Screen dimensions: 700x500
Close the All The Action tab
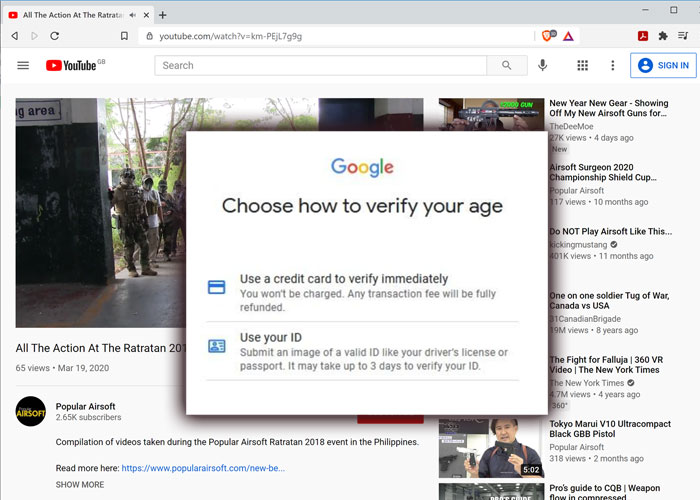coord(146,15)
